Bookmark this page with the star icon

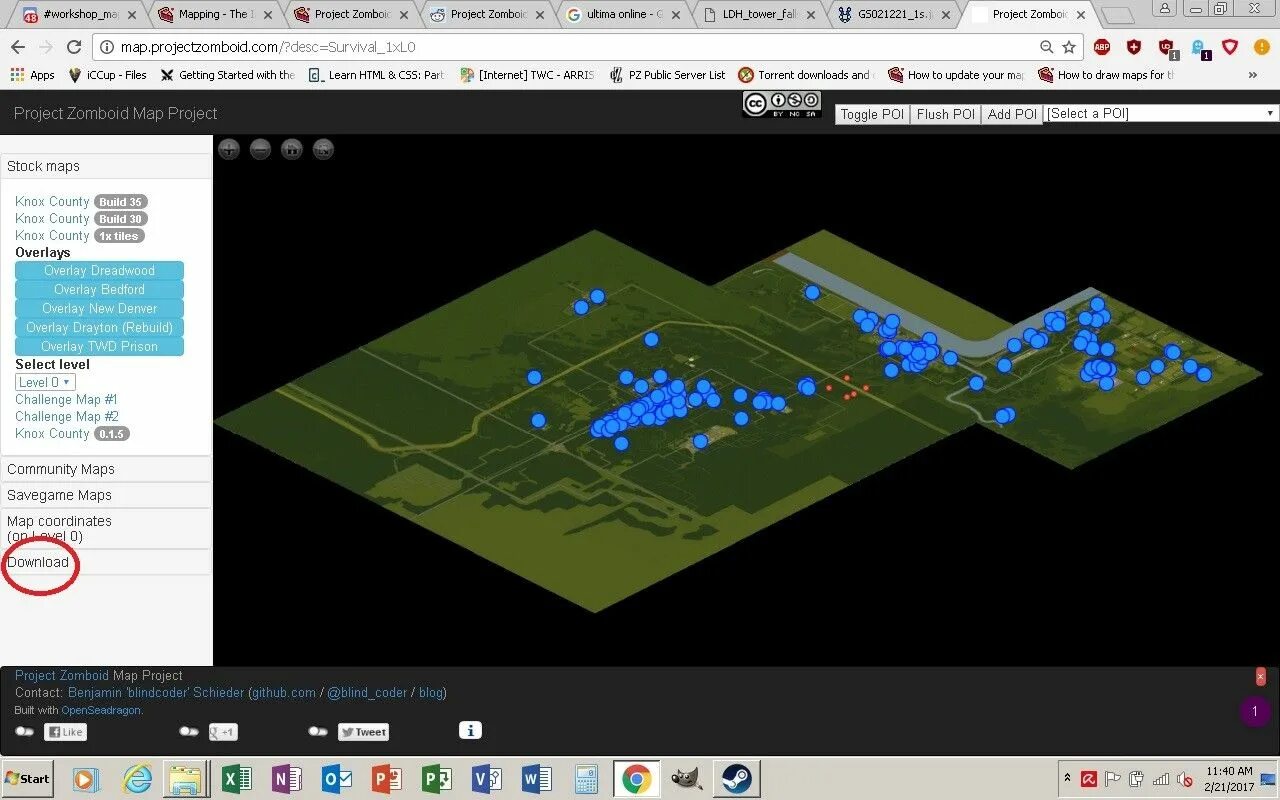point(1069,47)
